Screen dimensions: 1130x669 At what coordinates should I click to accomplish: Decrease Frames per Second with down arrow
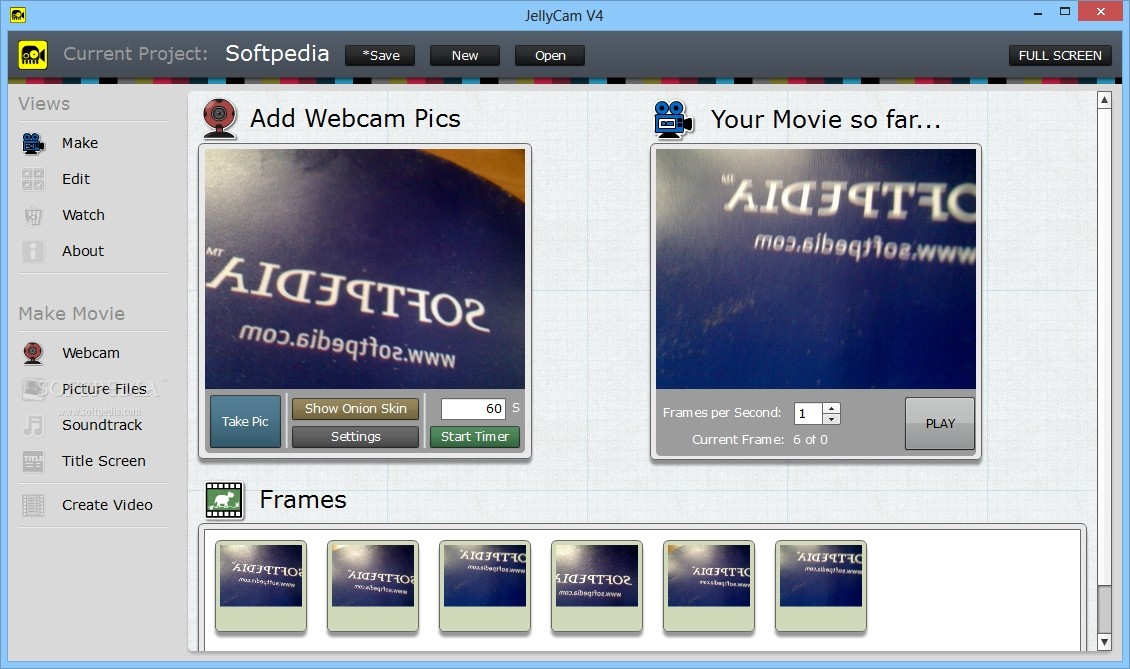click(832, 419)
